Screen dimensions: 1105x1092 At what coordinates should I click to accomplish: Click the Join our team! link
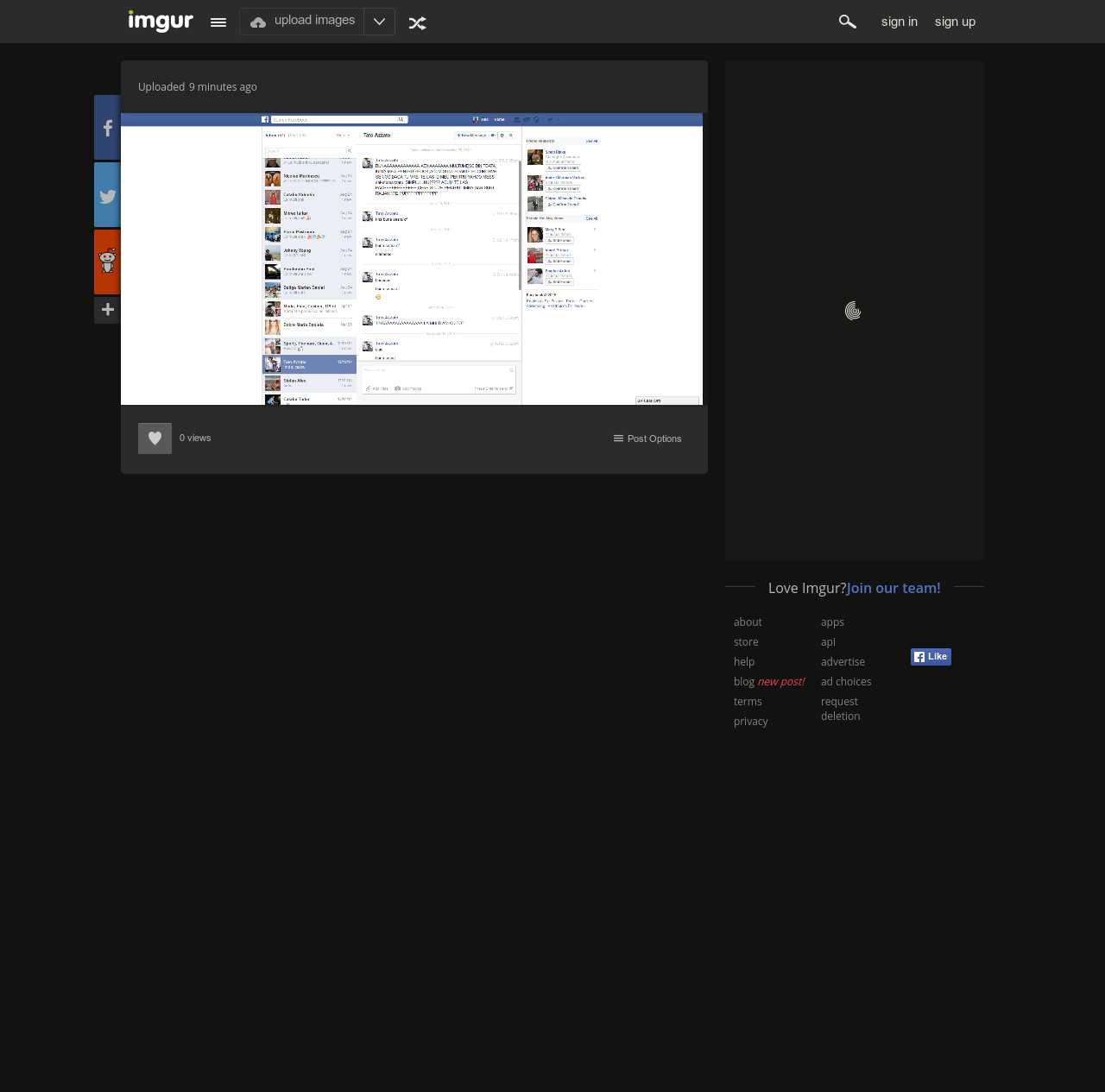point(893,588)
